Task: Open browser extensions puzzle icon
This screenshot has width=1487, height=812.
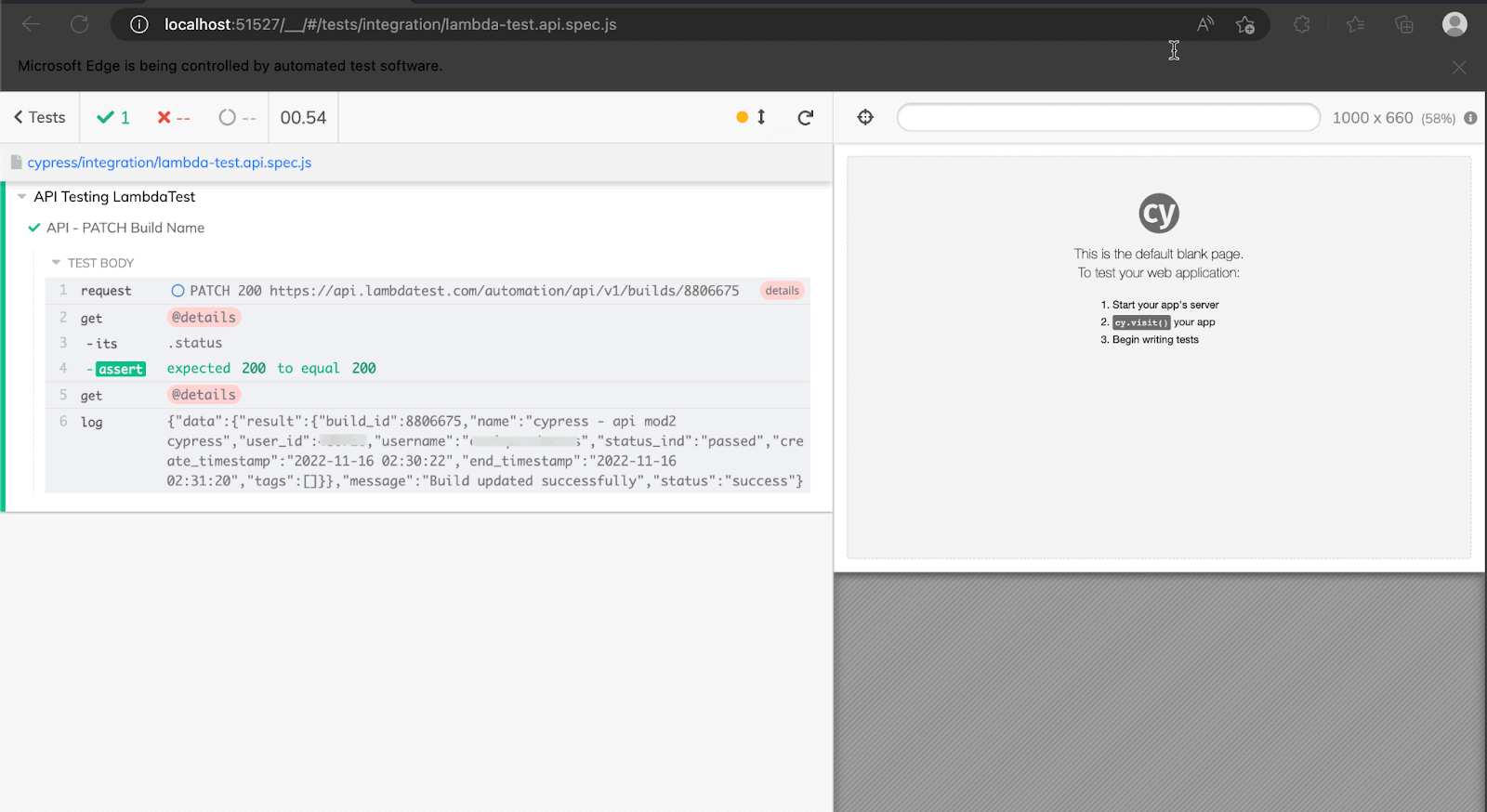Action: point(1302,24)
